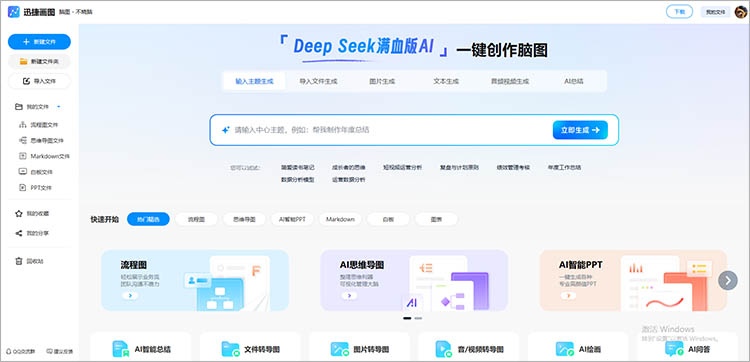Click the plus icon for 新建文件
750x362 pixels.
pyautogui.click(x=26, y=42)
